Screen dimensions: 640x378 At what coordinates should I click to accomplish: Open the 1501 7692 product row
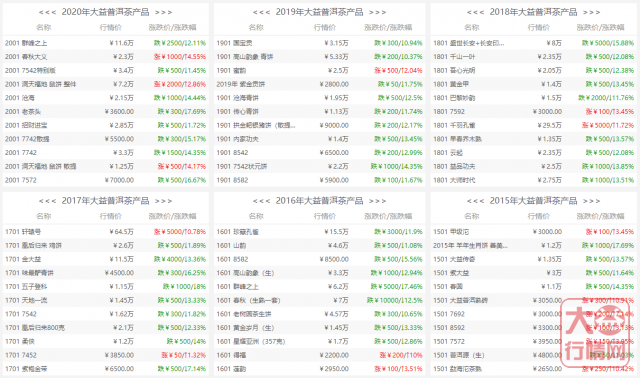[x=533, y=314]
